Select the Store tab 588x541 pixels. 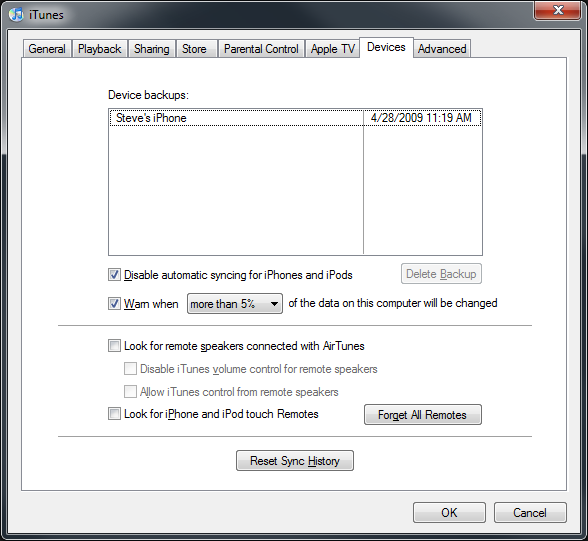(194, 49)
